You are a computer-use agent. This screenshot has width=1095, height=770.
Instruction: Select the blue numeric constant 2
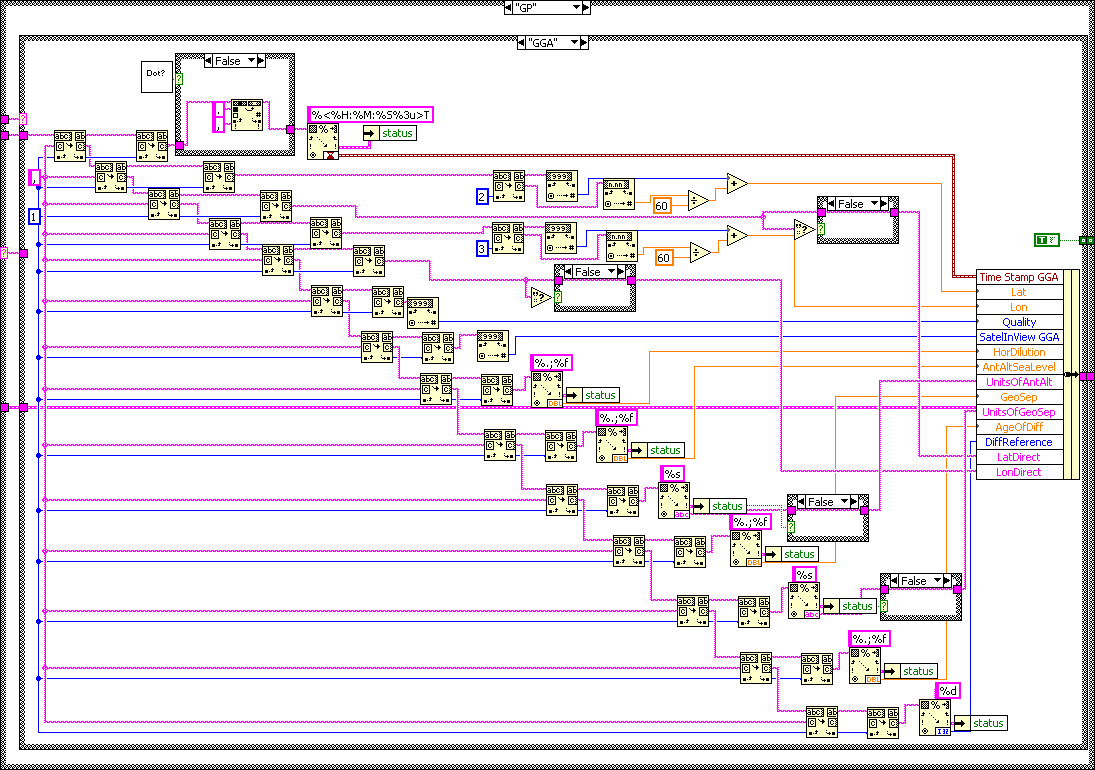tap(482, 197)
